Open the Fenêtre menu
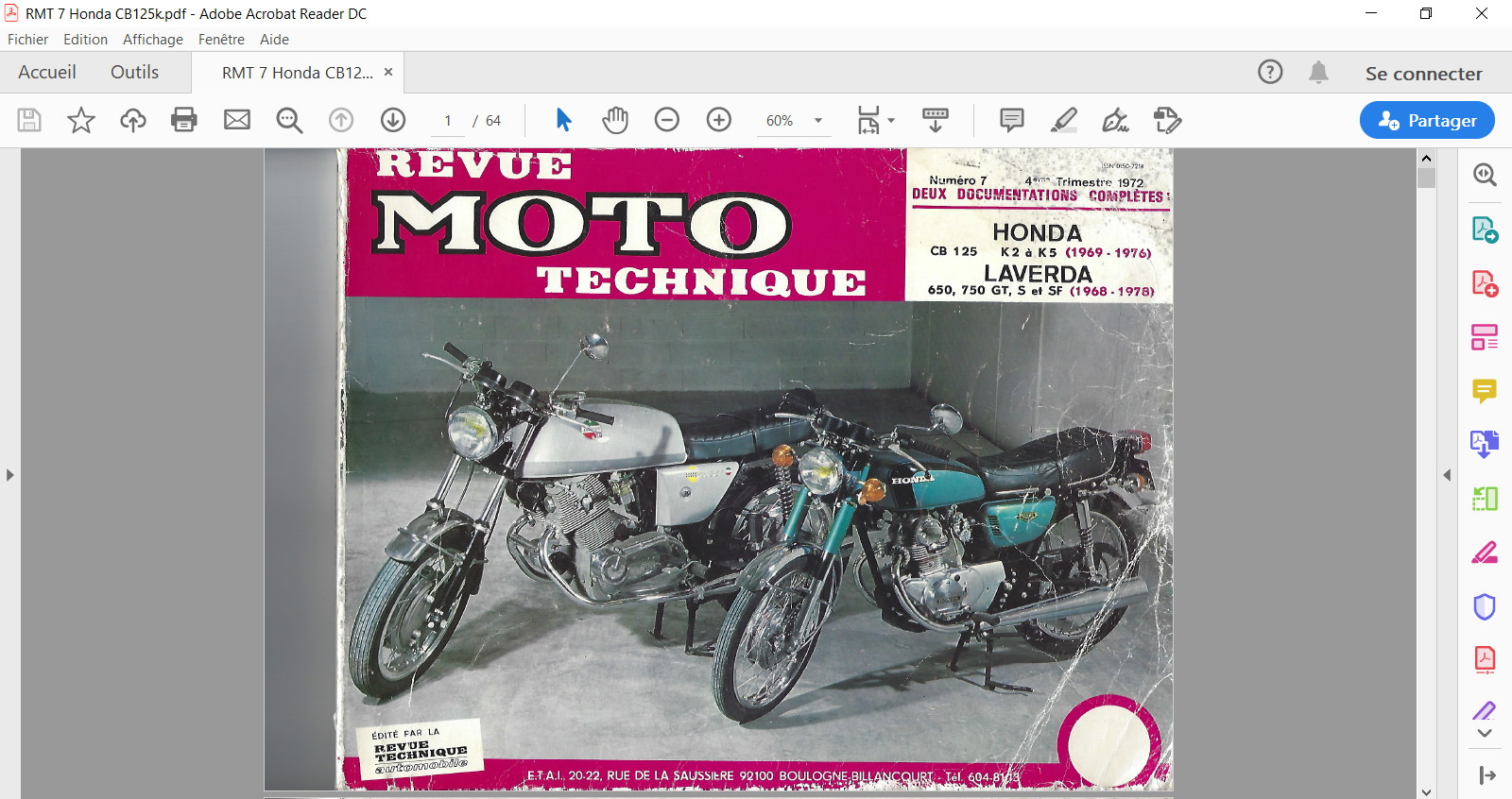The height and width of the screenshot is (799, 1512). pyautogui.click(x=221, y=40)
